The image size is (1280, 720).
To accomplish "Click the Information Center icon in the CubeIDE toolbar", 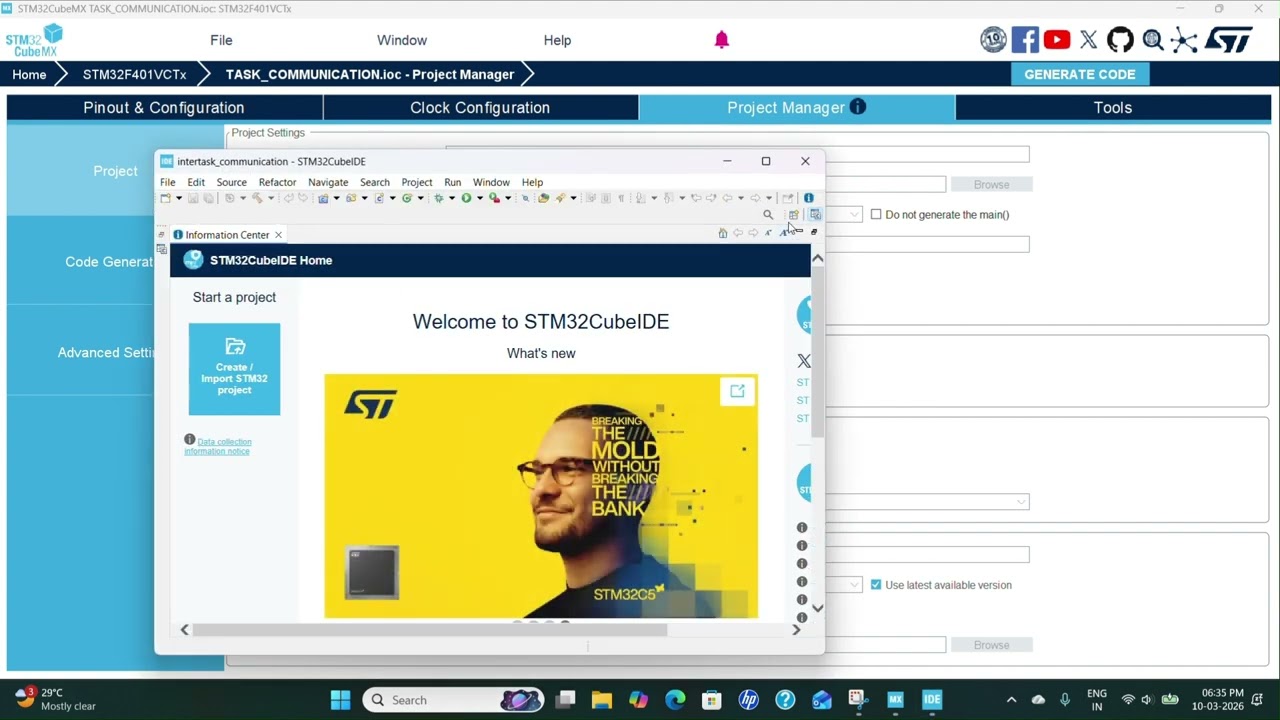I will point(809,198).
